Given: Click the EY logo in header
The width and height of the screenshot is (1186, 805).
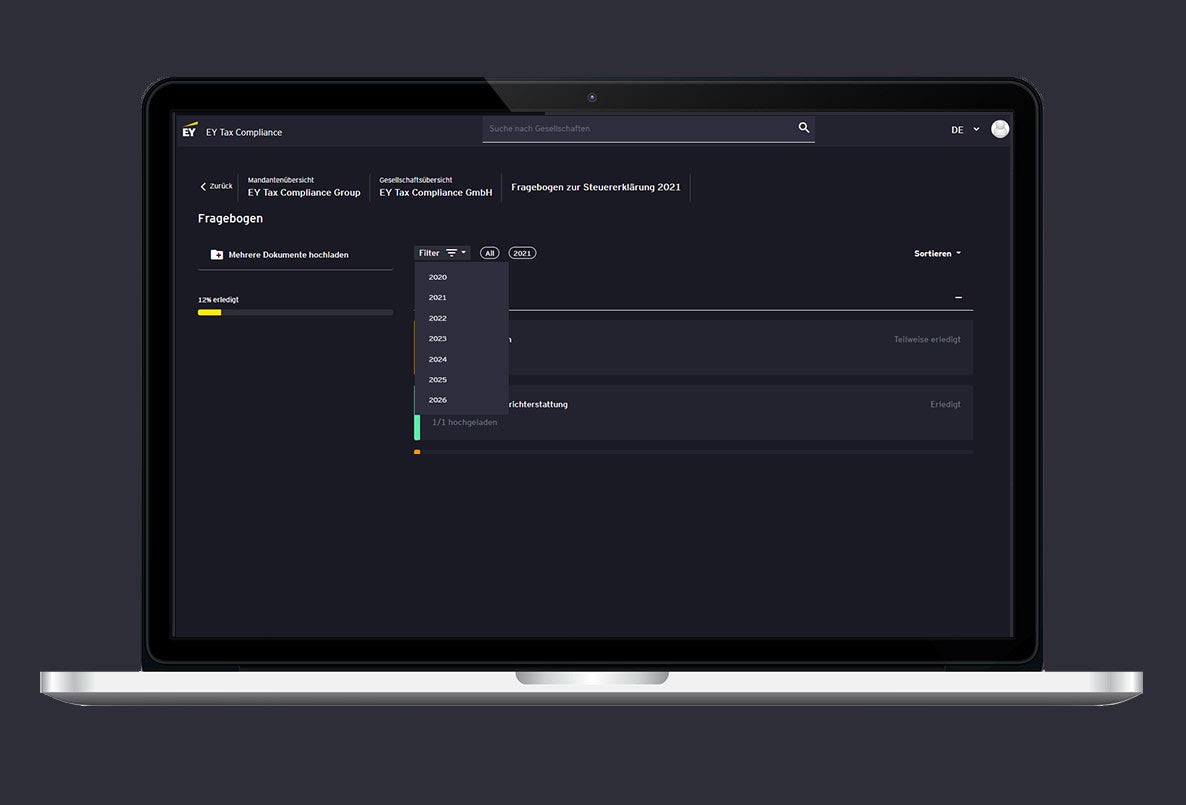Looking at the screenshot, I should point(189,130).
